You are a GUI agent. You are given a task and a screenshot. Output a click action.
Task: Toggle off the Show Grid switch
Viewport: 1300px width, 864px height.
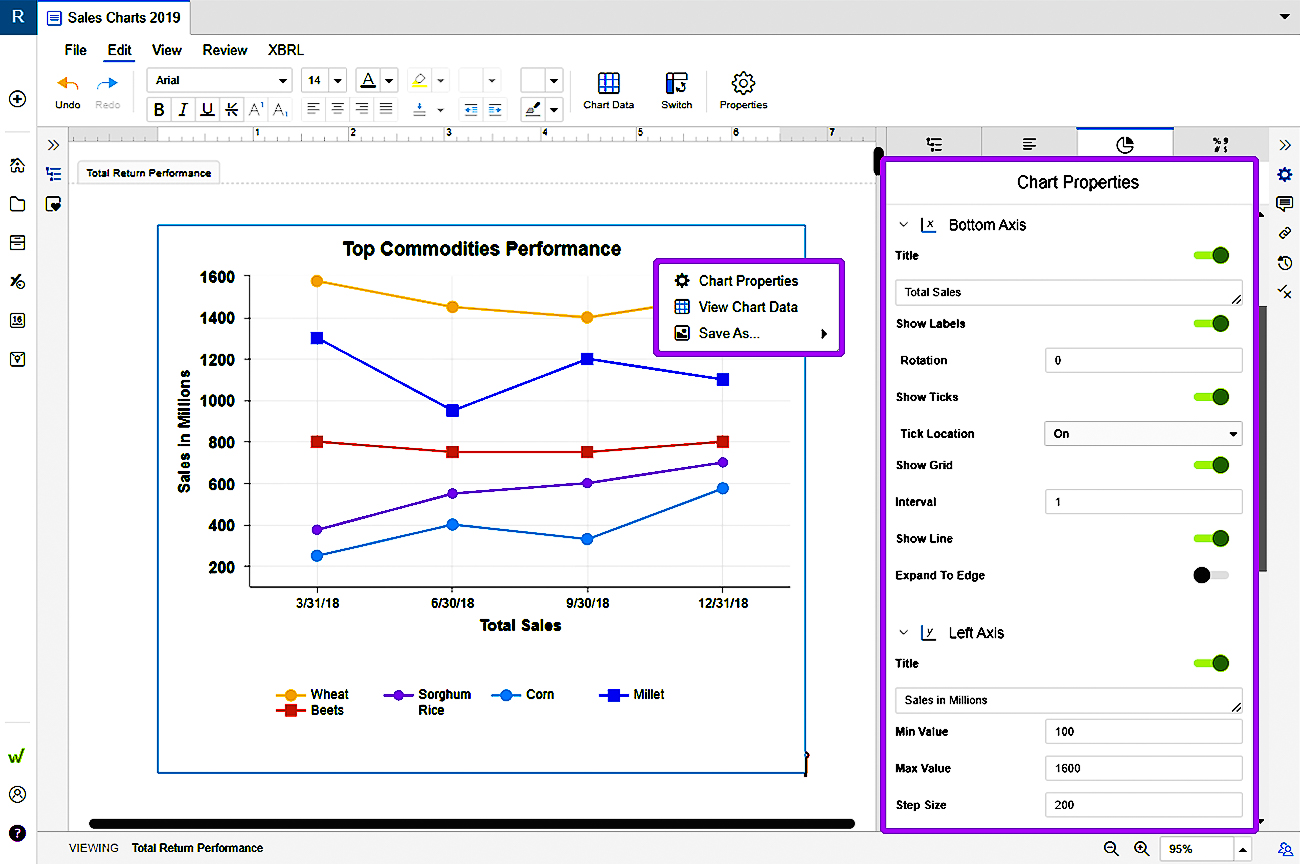[1211, 465]
